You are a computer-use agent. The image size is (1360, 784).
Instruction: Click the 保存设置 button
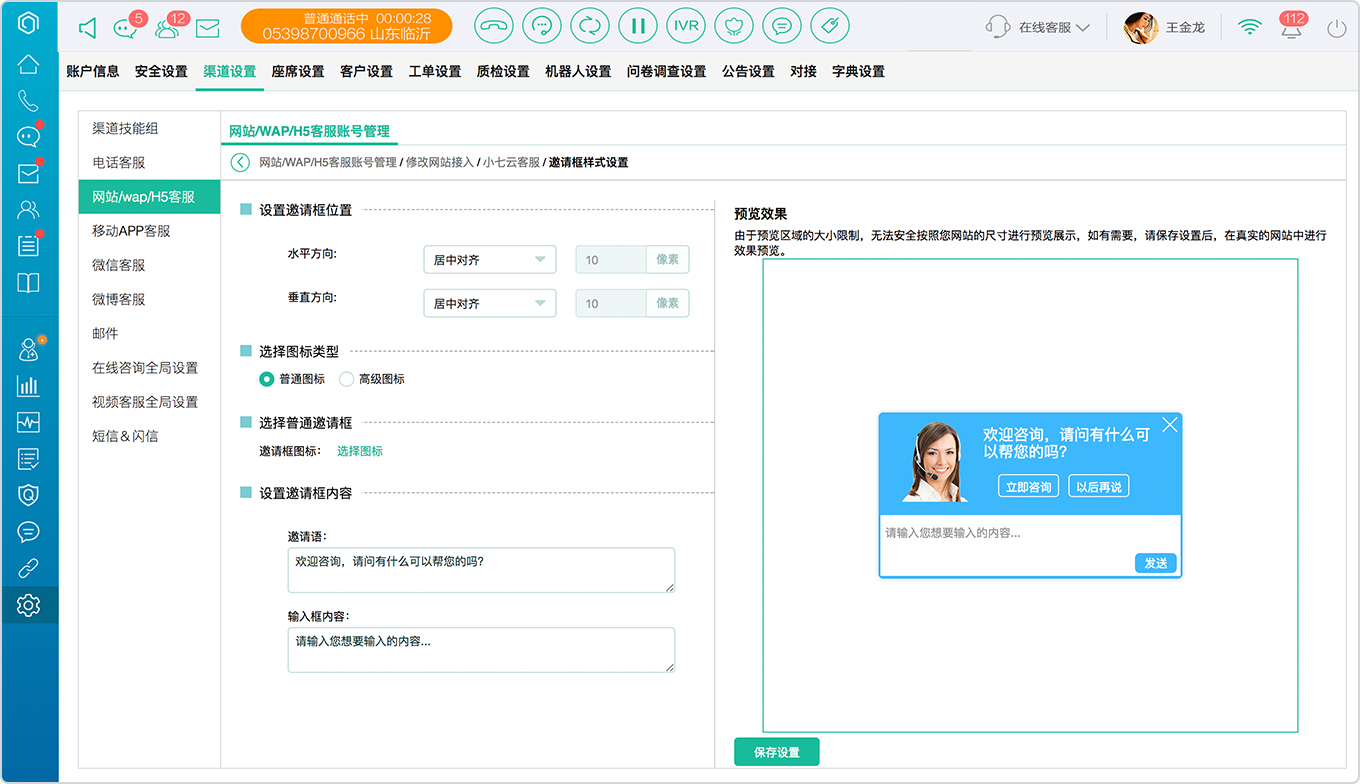(x=777, y=752)
